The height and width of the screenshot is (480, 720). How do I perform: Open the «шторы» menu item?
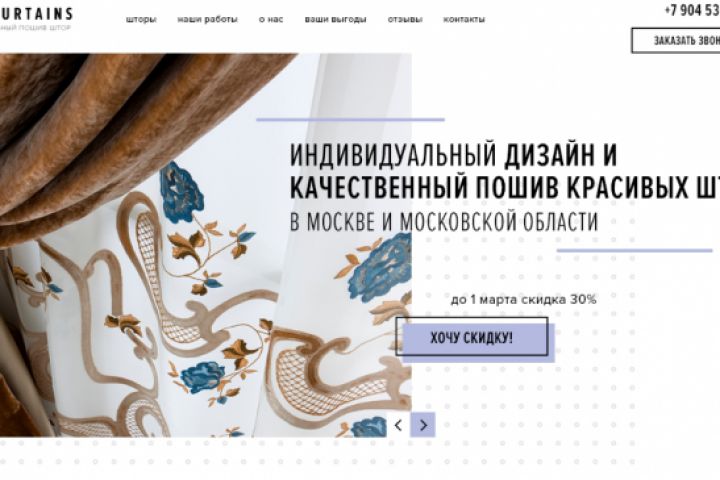[141, 20]
